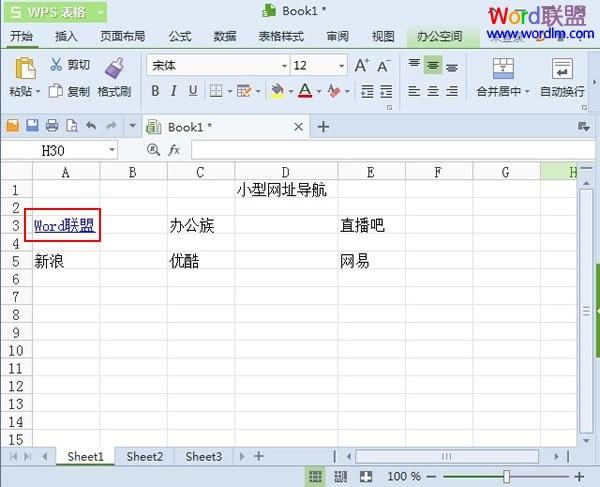Expand the Paste options arrow

coord(38,92)
